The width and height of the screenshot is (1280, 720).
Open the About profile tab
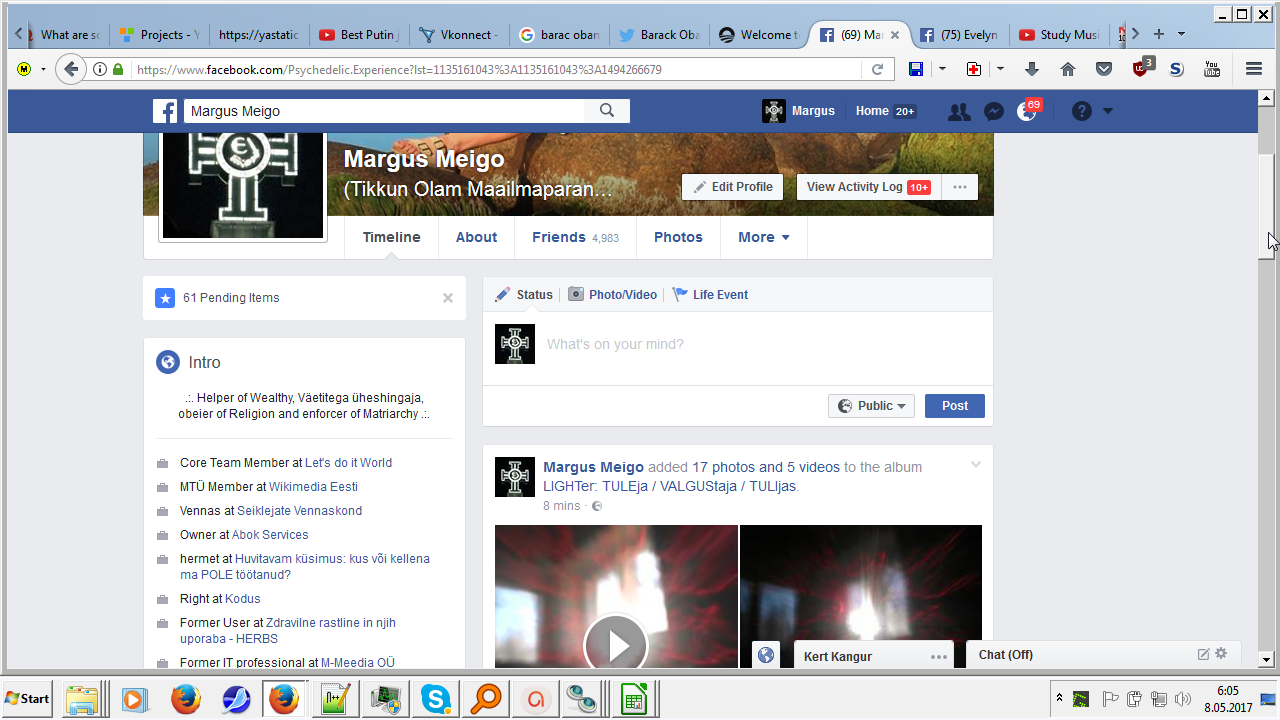tap(476, 237)
